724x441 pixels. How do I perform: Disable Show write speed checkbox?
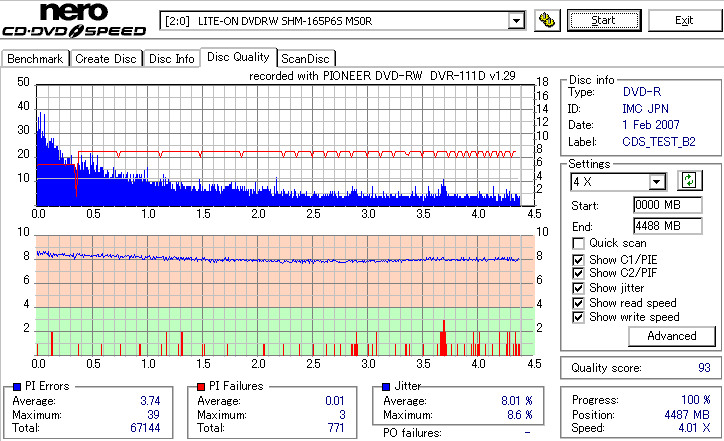578,317
